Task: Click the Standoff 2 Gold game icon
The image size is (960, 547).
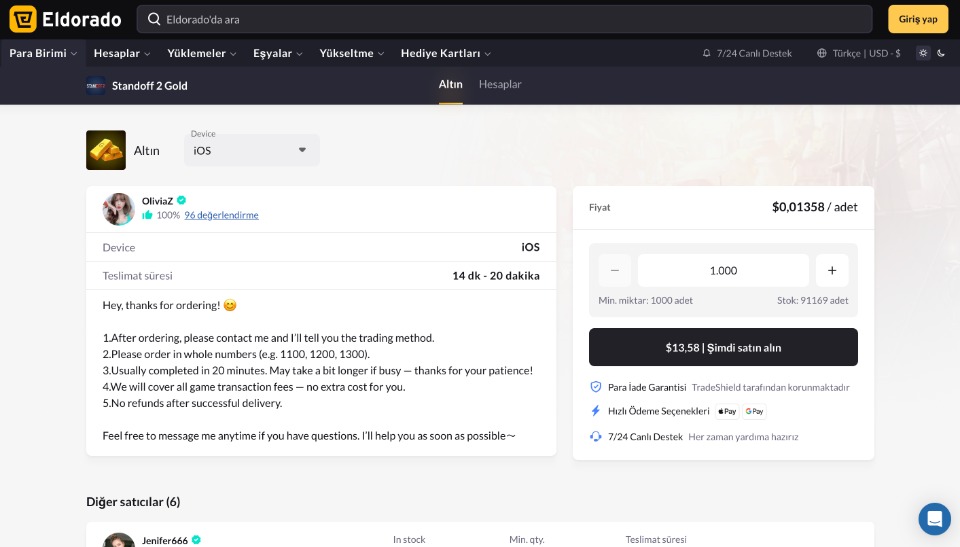Action: [x=96, y=86]
